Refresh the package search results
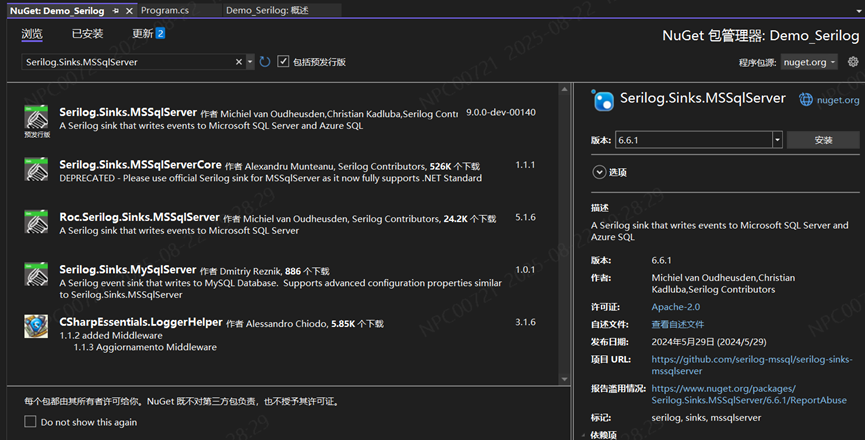Image resolution: width=865 pixels, height=440 pixels. tap(265, 62)
